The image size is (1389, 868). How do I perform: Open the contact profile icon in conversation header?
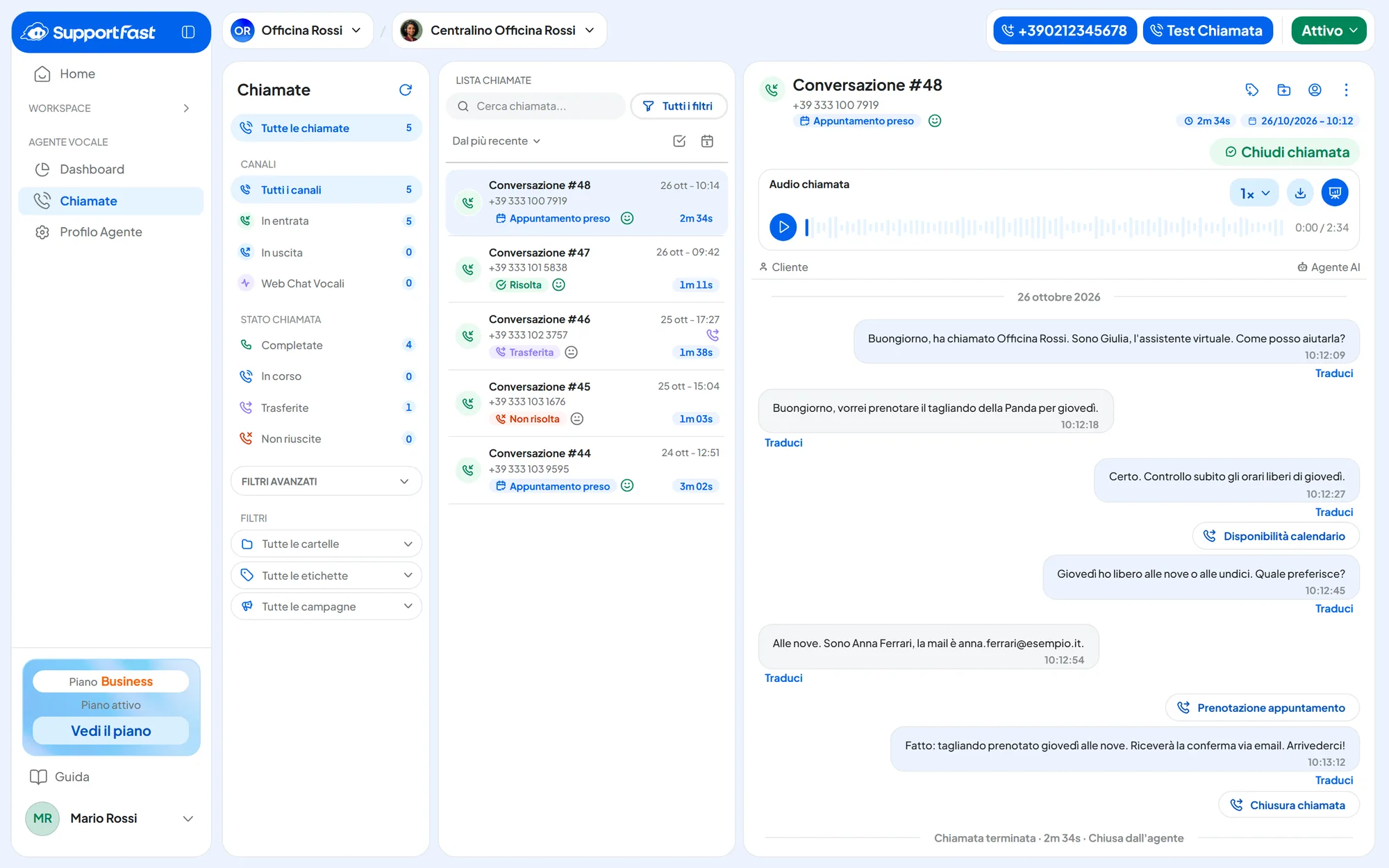[1315, 90]
